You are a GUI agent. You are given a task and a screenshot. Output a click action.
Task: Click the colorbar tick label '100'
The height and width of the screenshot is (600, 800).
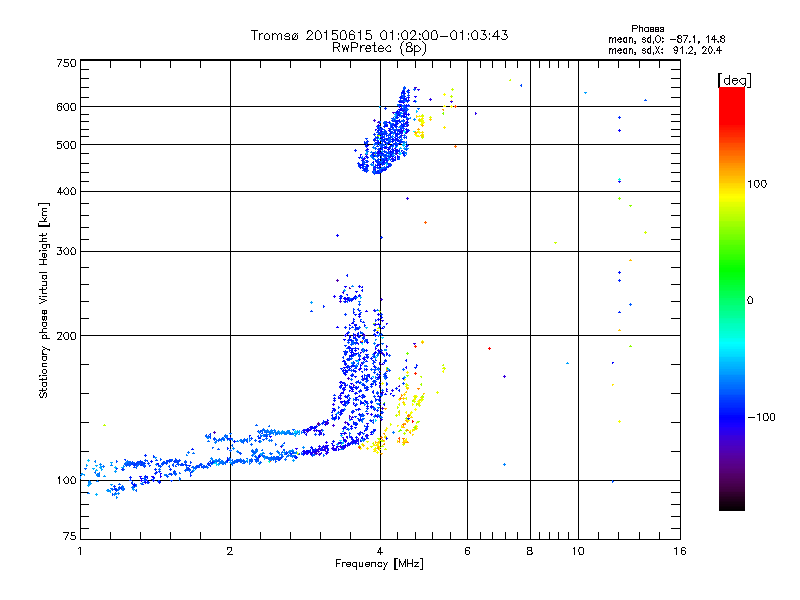(757, 184)
